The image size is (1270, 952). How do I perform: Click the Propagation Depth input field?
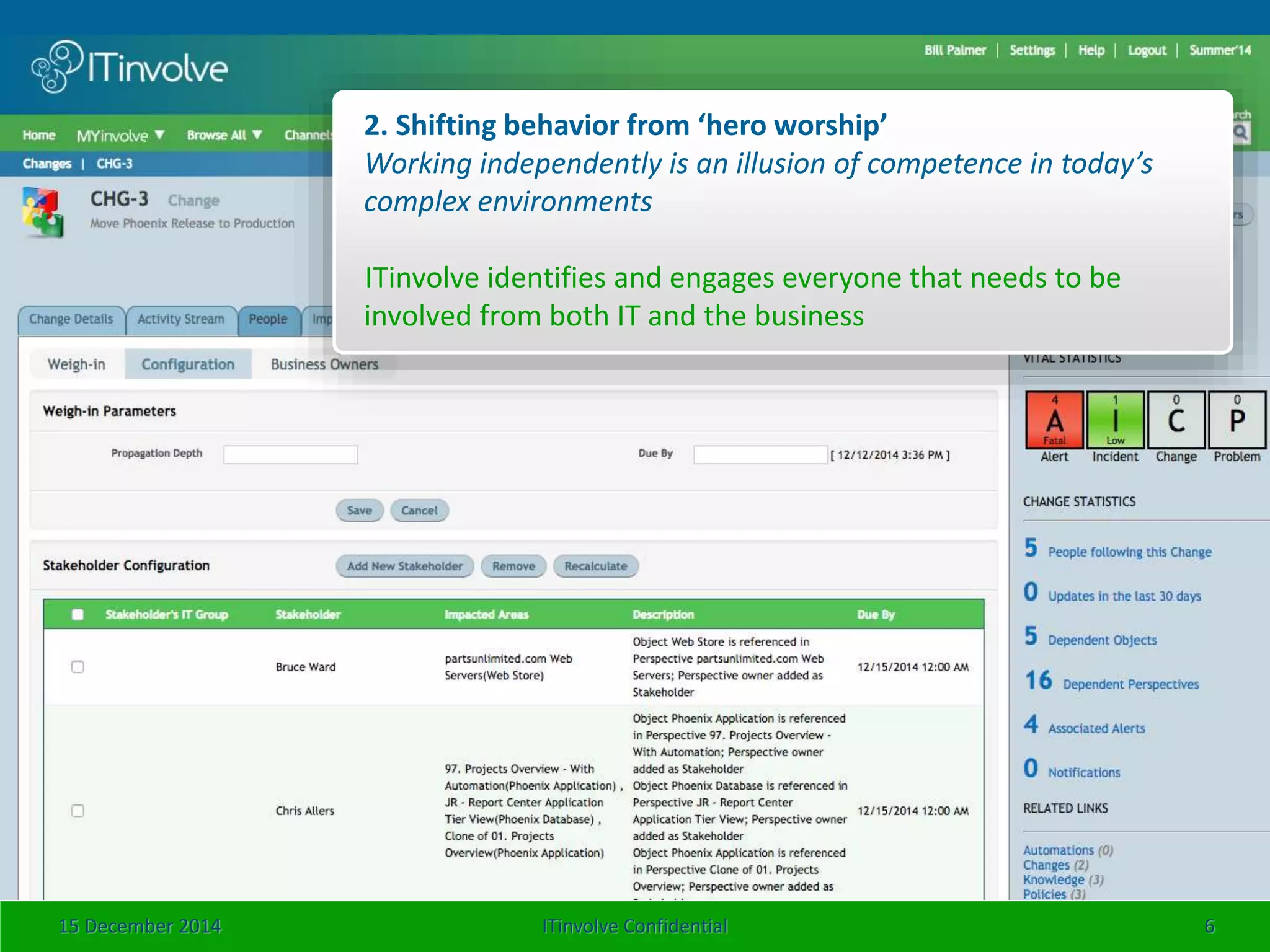point(290,454)
